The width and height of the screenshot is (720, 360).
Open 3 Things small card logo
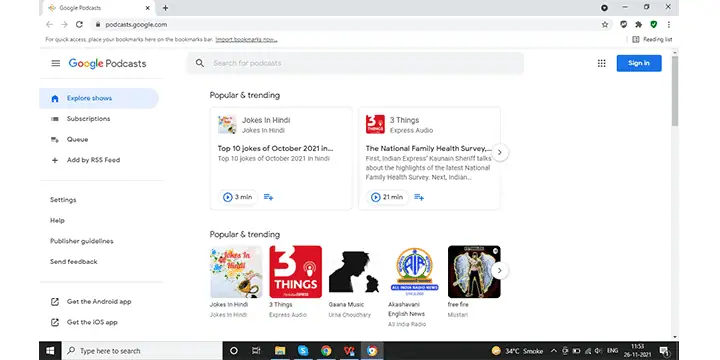pos(375,124)
